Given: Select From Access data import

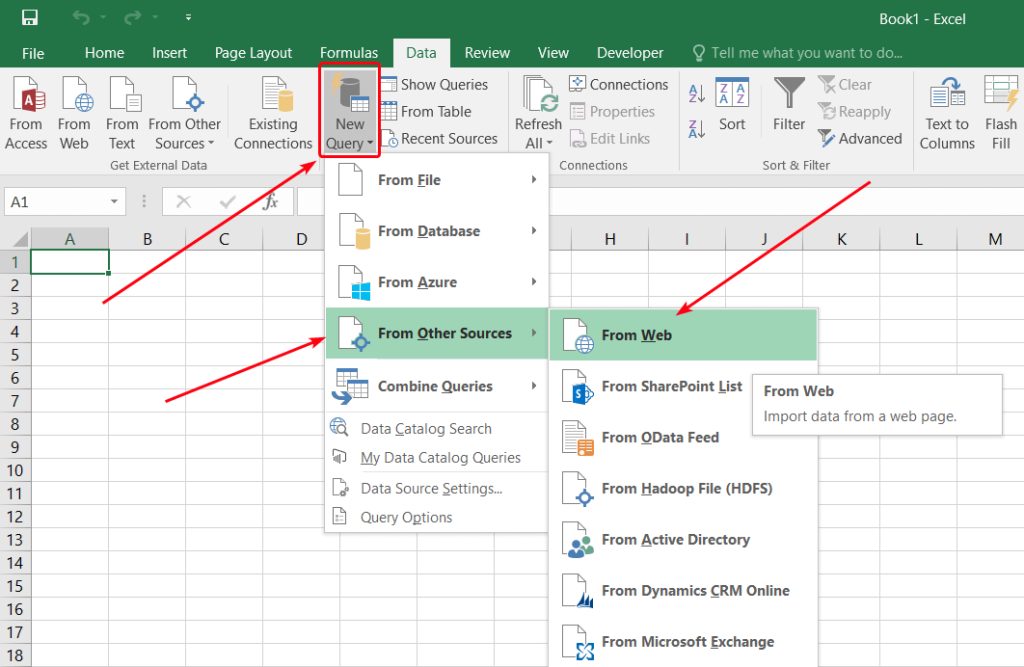Looking at the screenshot, I should coord(26,110).
